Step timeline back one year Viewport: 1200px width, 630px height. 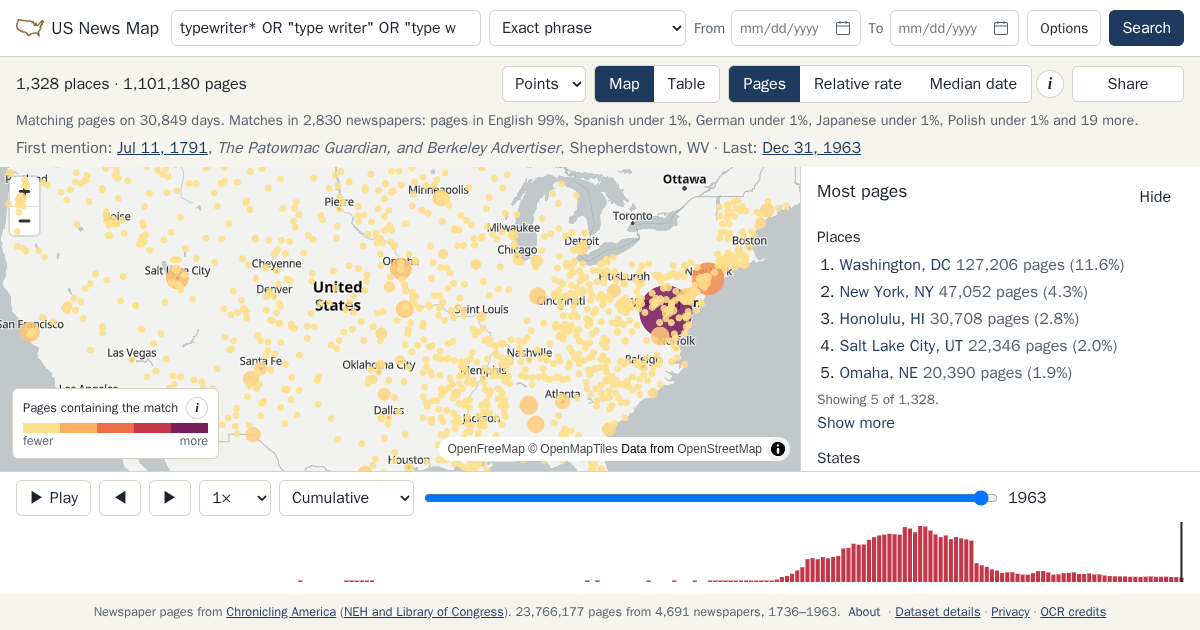click(x=120, y=498)
